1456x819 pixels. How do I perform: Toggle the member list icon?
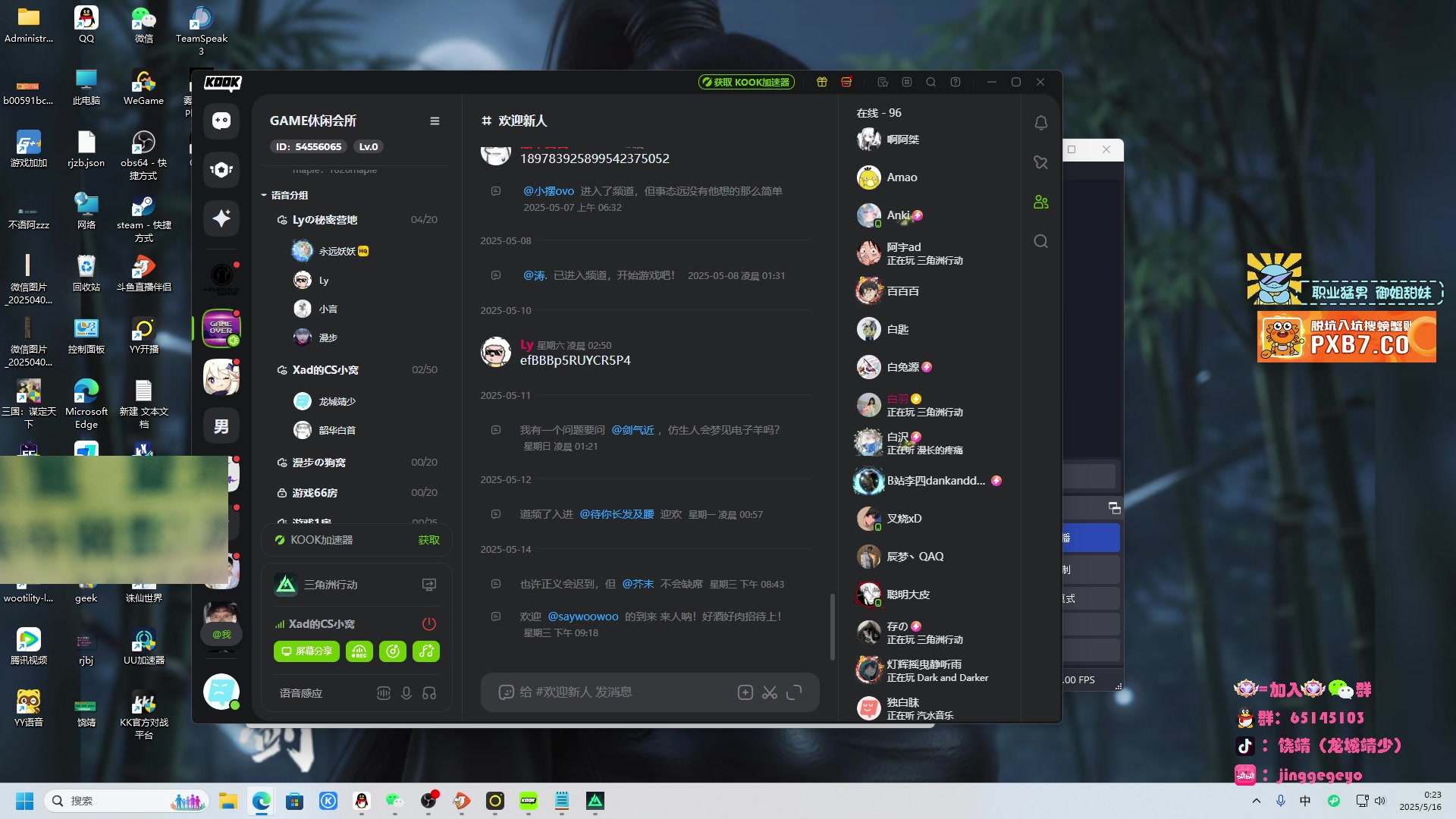click(1041, 202)
